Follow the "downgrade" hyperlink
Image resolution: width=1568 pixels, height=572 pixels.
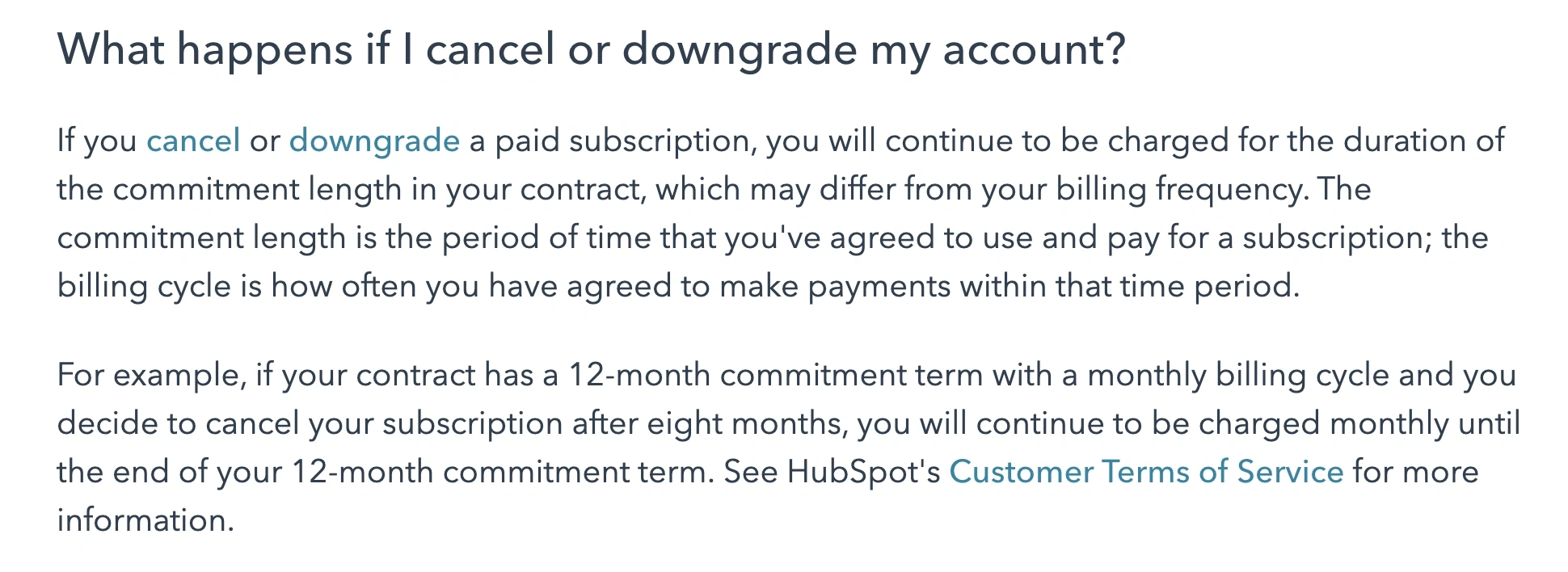click(x=374, y=141)
